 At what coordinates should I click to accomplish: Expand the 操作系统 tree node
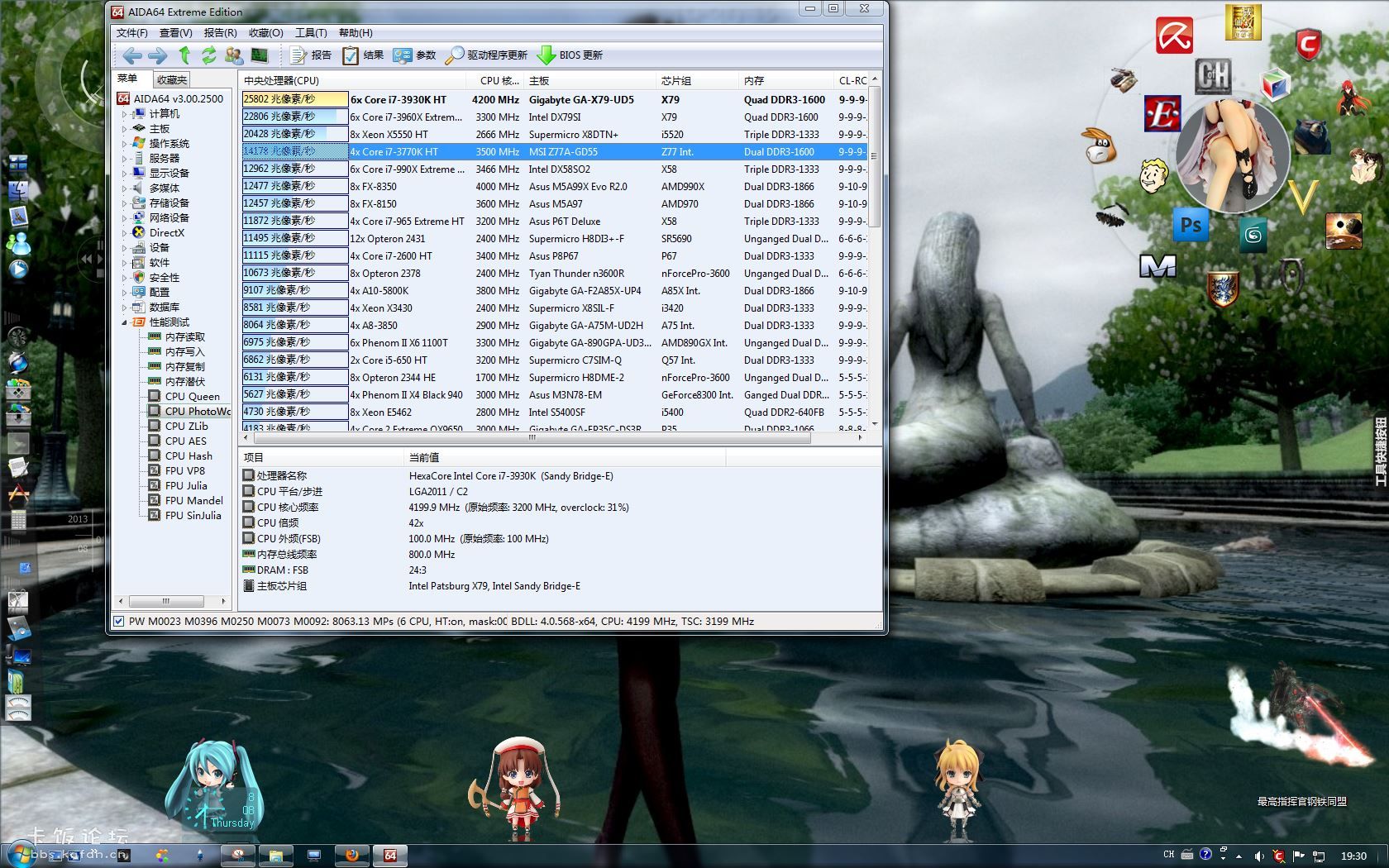[125, 144]
